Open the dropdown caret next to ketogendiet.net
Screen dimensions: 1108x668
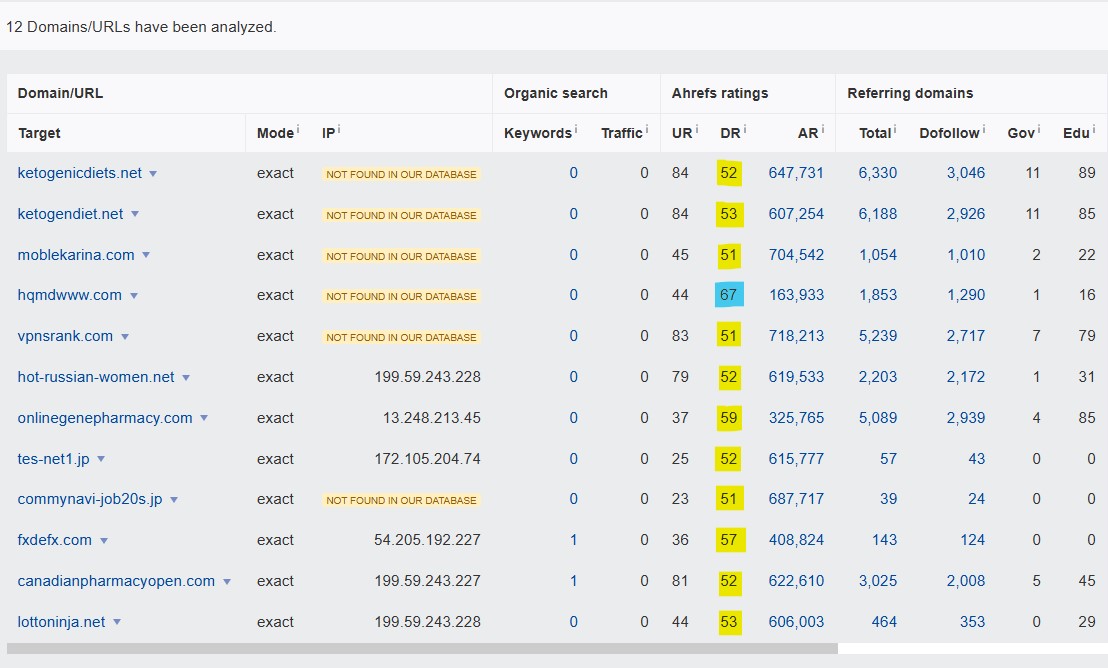click(x=135, y=214)
